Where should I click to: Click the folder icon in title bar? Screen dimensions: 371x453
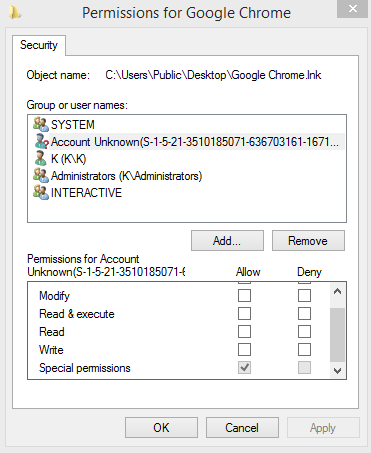[15, 13]
